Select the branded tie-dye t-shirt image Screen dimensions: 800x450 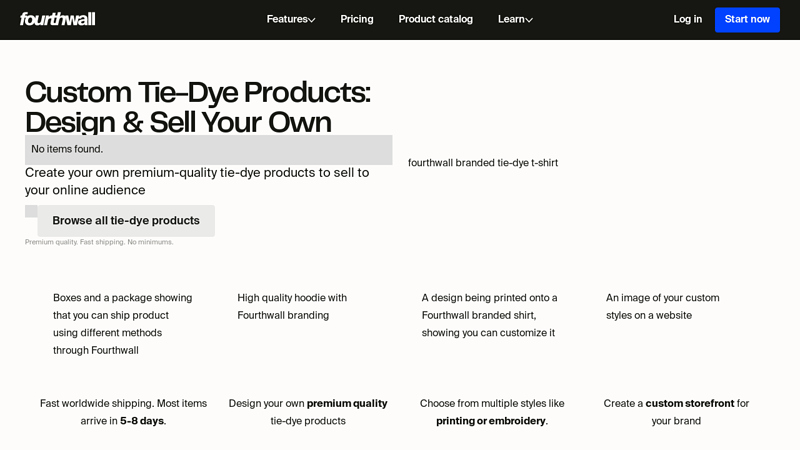483,163
